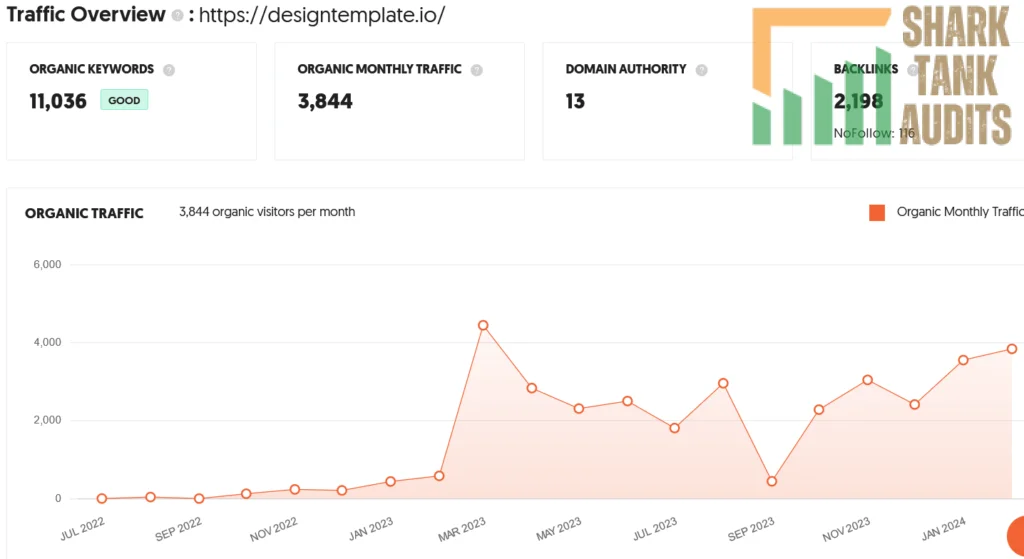Click the Organic Monthly Traffic legend swatch

click(x=877, y=212)
